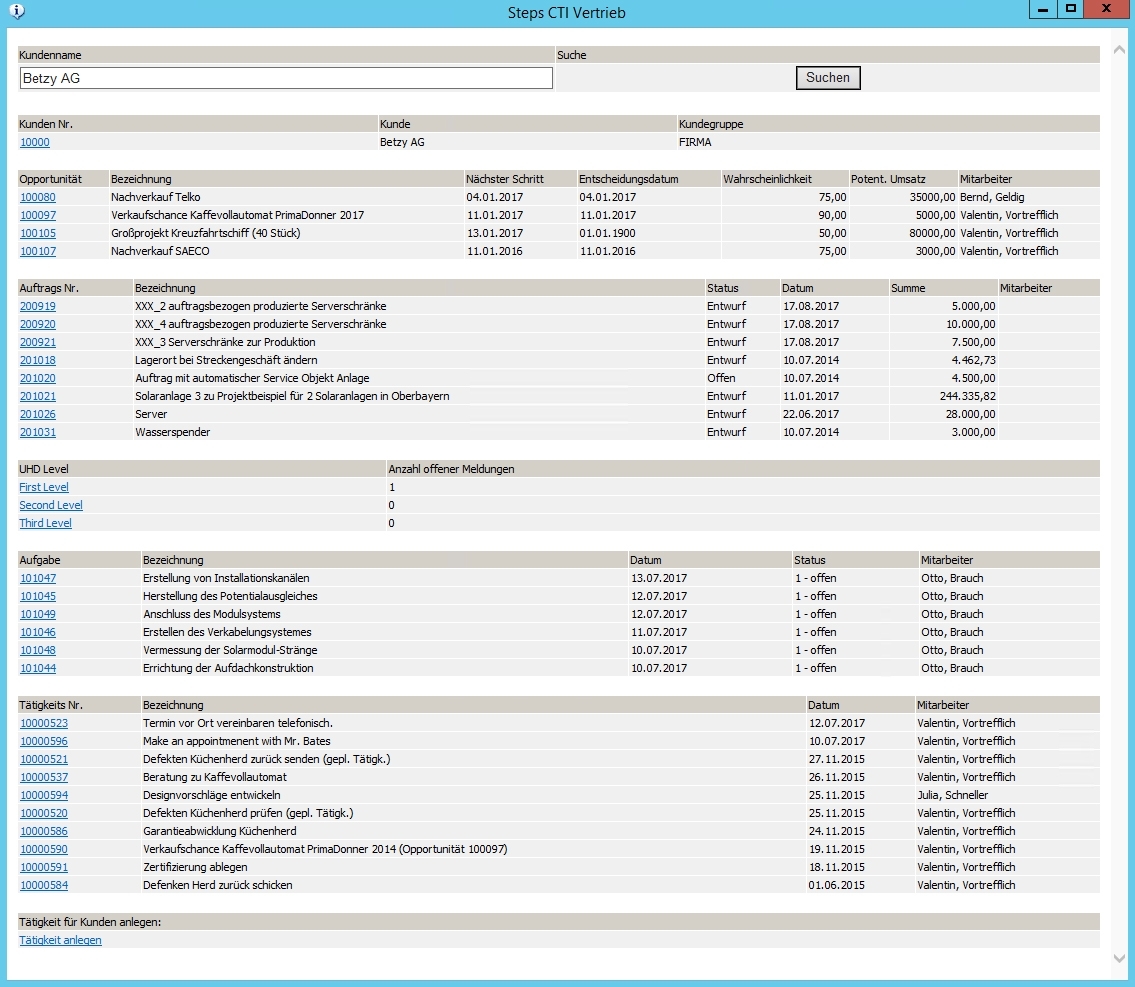1135x987 pixels.
Task: Open task 101047 link
Action: (38, 579)
